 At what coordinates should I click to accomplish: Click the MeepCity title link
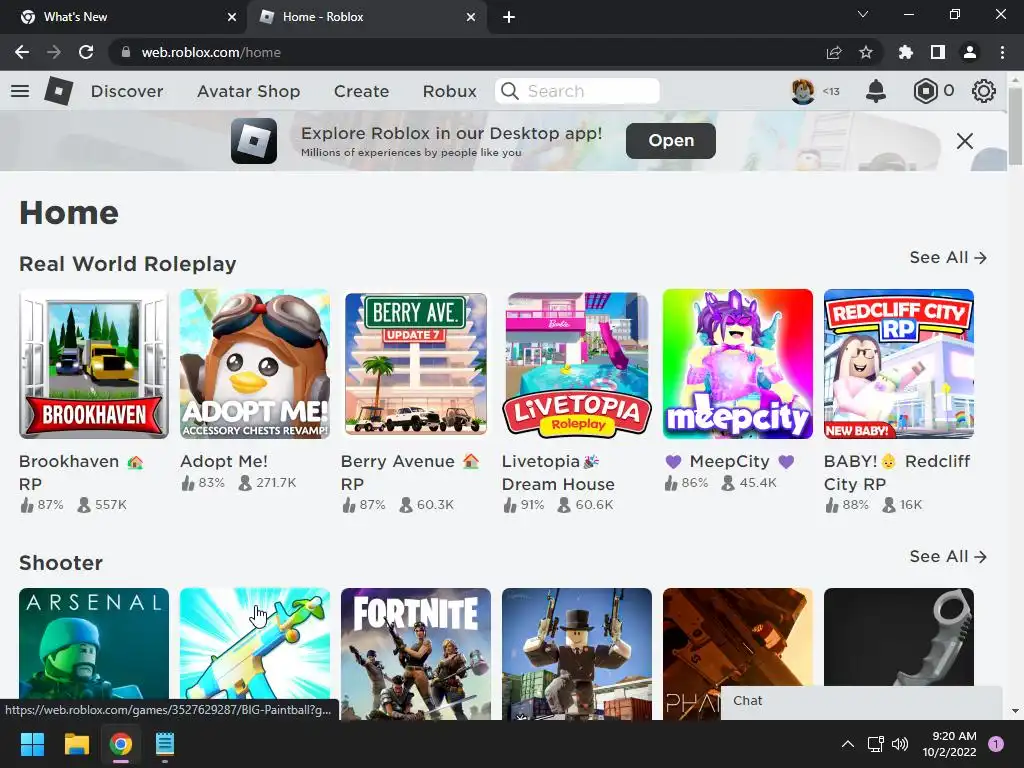point(729,461)
